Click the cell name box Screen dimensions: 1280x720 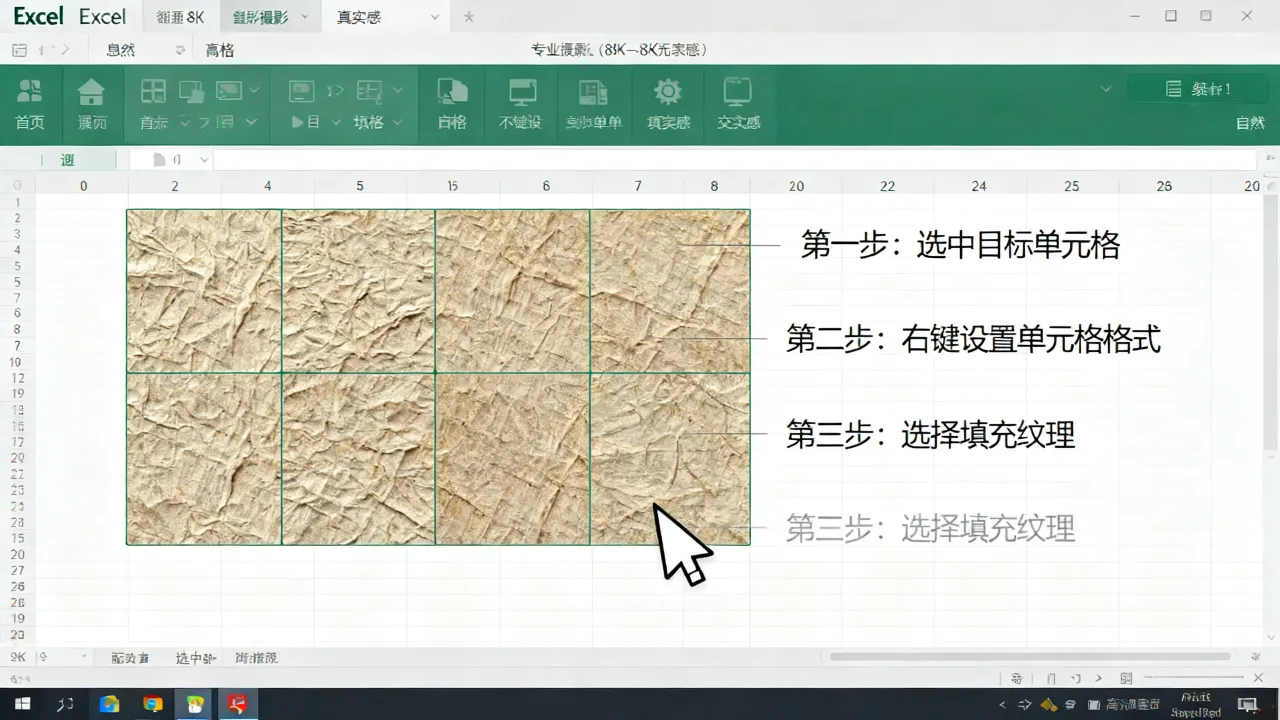coord(66,160)
